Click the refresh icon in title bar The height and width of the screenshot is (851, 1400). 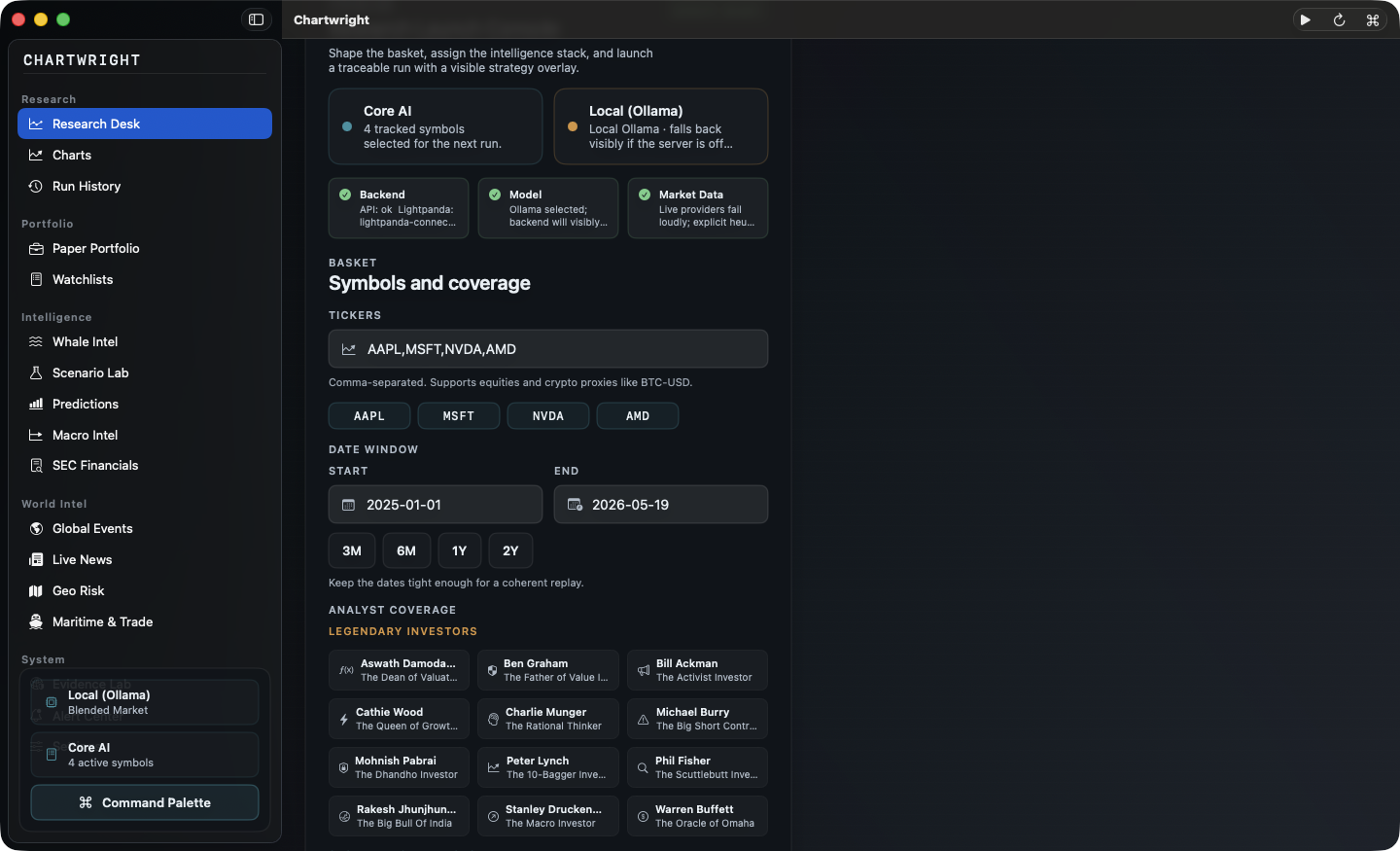pyautogui.click(x=1339, y=19)
